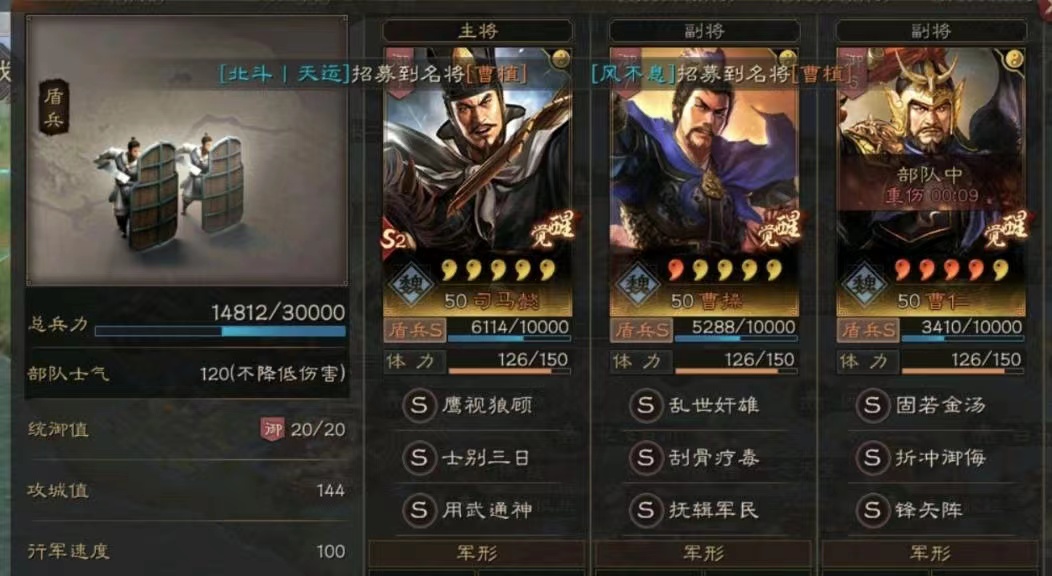1052x576 pixels.
Task: Click the shield soldiers preview image
Action: (x=187, y=151)
